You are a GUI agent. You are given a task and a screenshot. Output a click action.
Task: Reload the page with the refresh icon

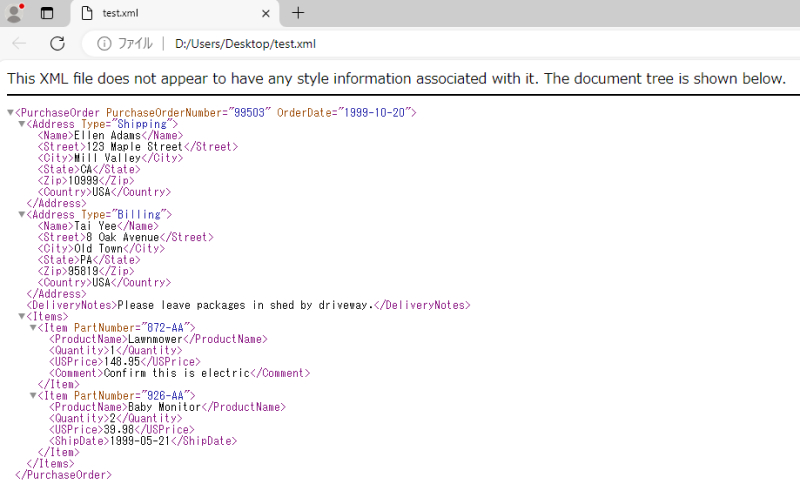pyautogui.click(x=57, y=43)
